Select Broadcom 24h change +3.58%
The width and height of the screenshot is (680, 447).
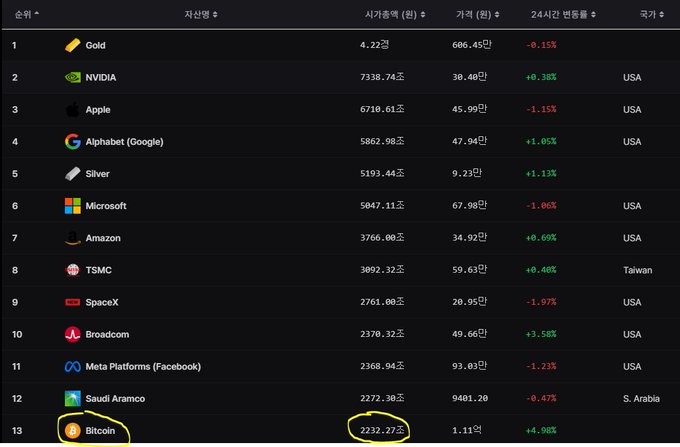(x=541, y=334)
